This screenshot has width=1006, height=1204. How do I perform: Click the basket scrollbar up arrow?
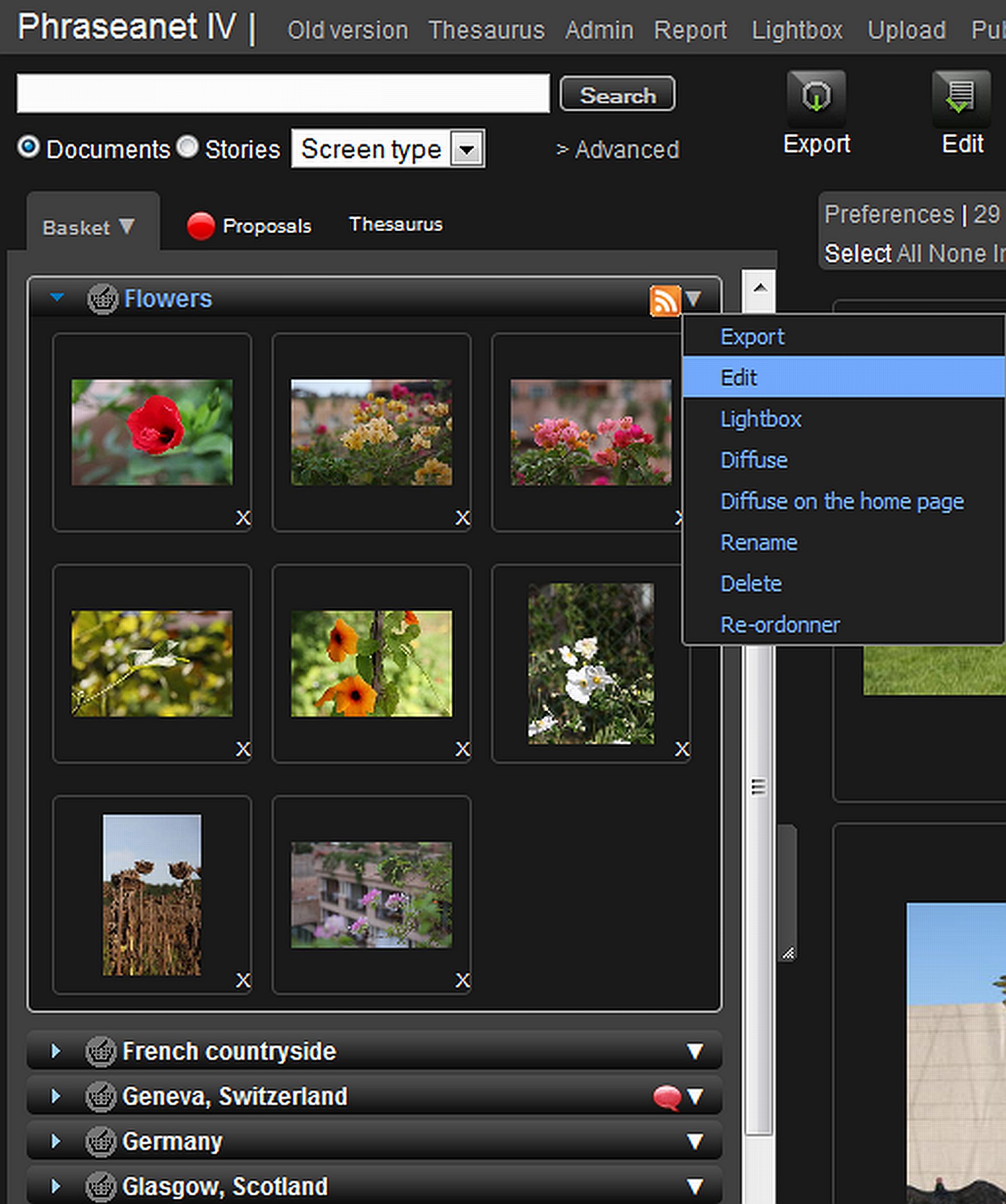coord(759,288)
